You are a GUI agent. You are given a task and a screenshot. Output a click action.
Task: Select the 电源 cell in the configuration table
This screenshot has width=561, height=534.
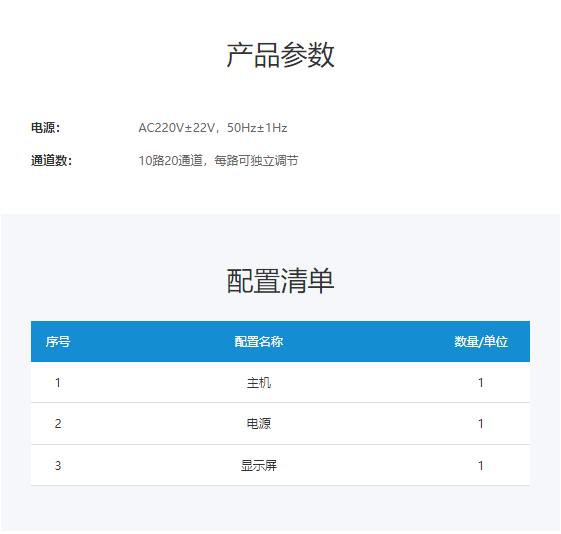pyautogui.click(x=259, y=424)
